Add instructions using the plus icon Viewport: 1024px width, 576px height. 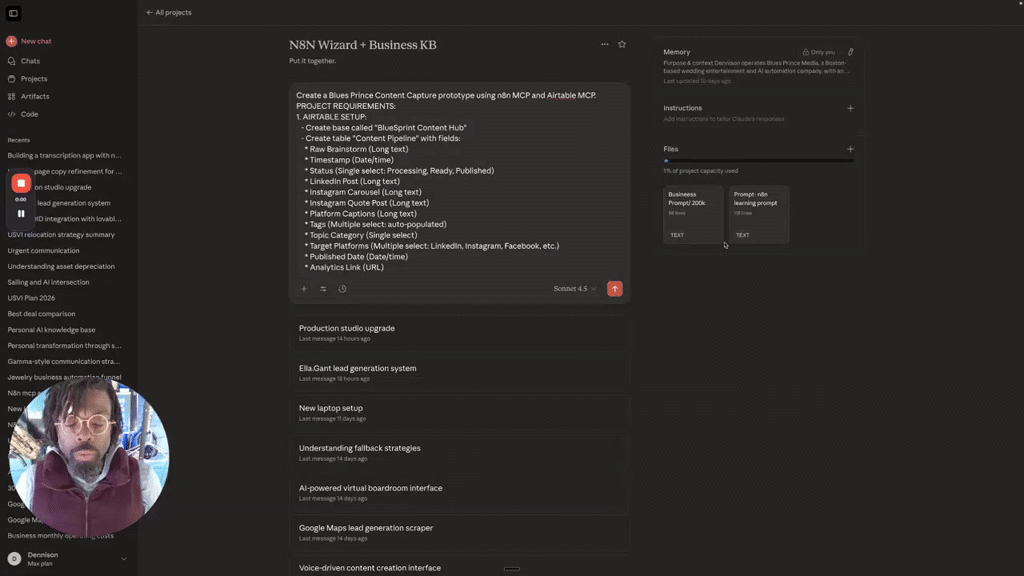pos(851,108)
